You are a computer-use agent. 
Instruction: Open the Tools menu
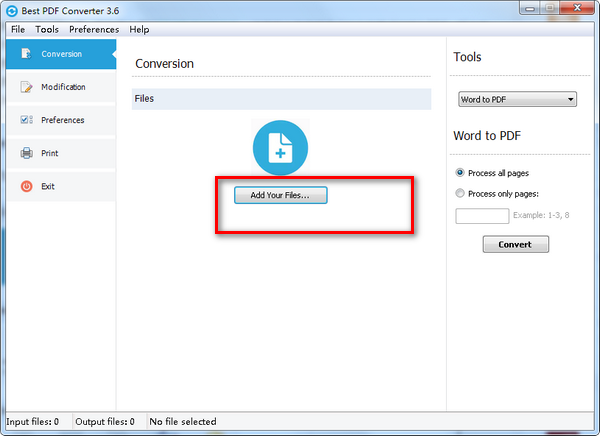(x=47, y=30)
